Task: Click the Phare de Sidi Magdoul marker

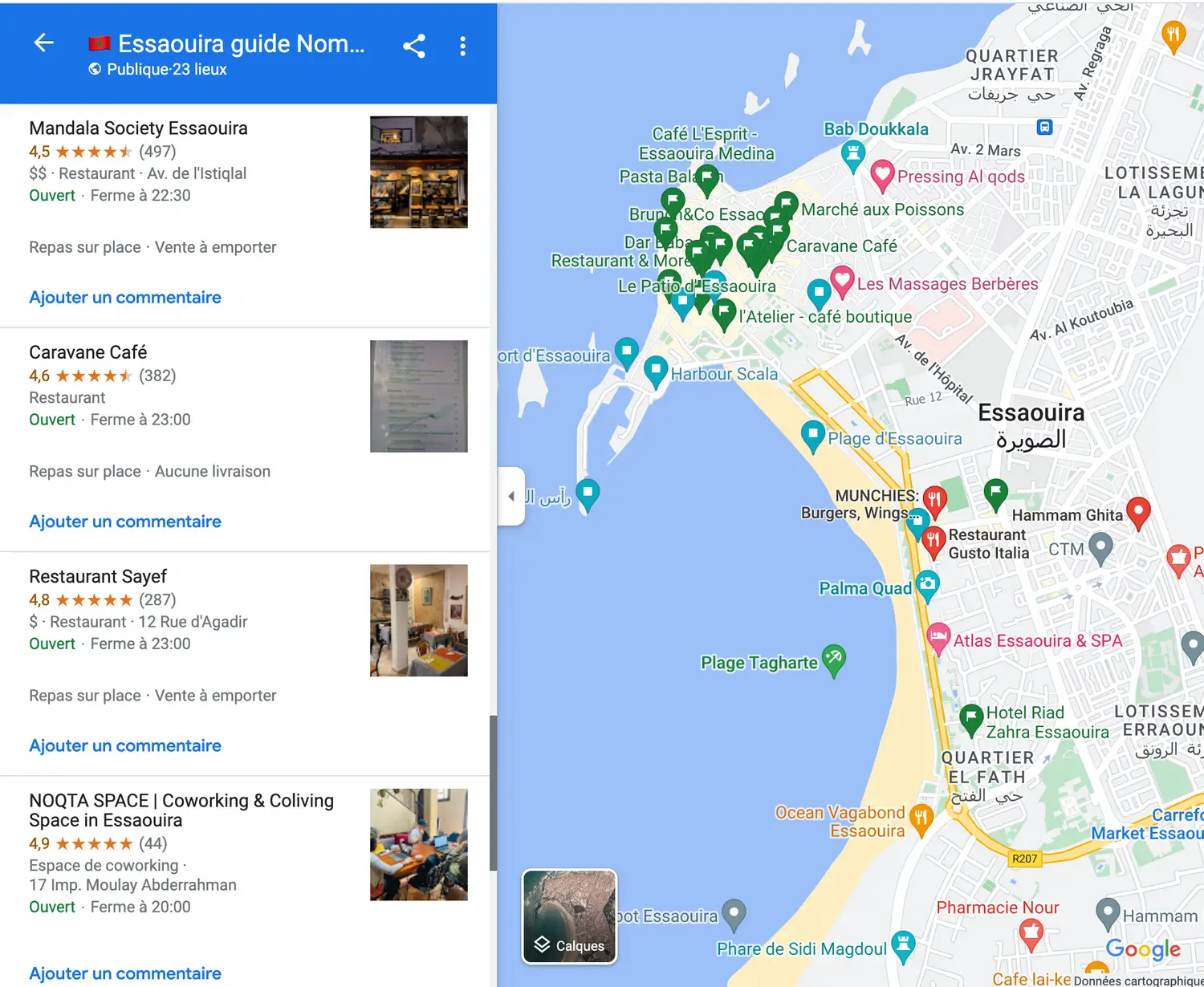Action: pos(903,947)
